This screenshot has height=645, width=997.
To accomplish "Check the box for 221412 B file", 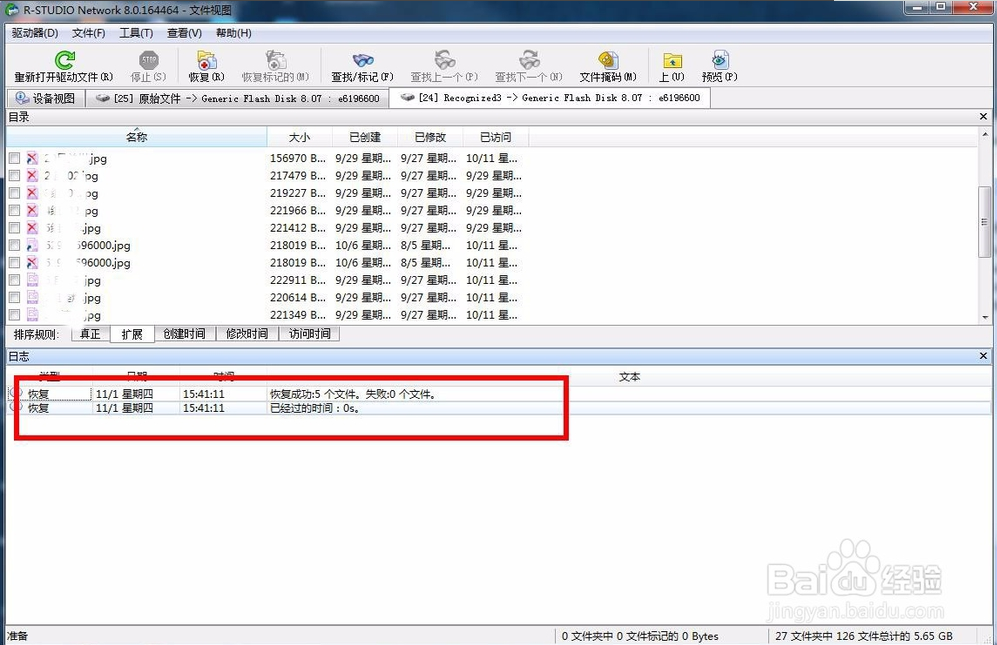I will [x=14, y=228].
